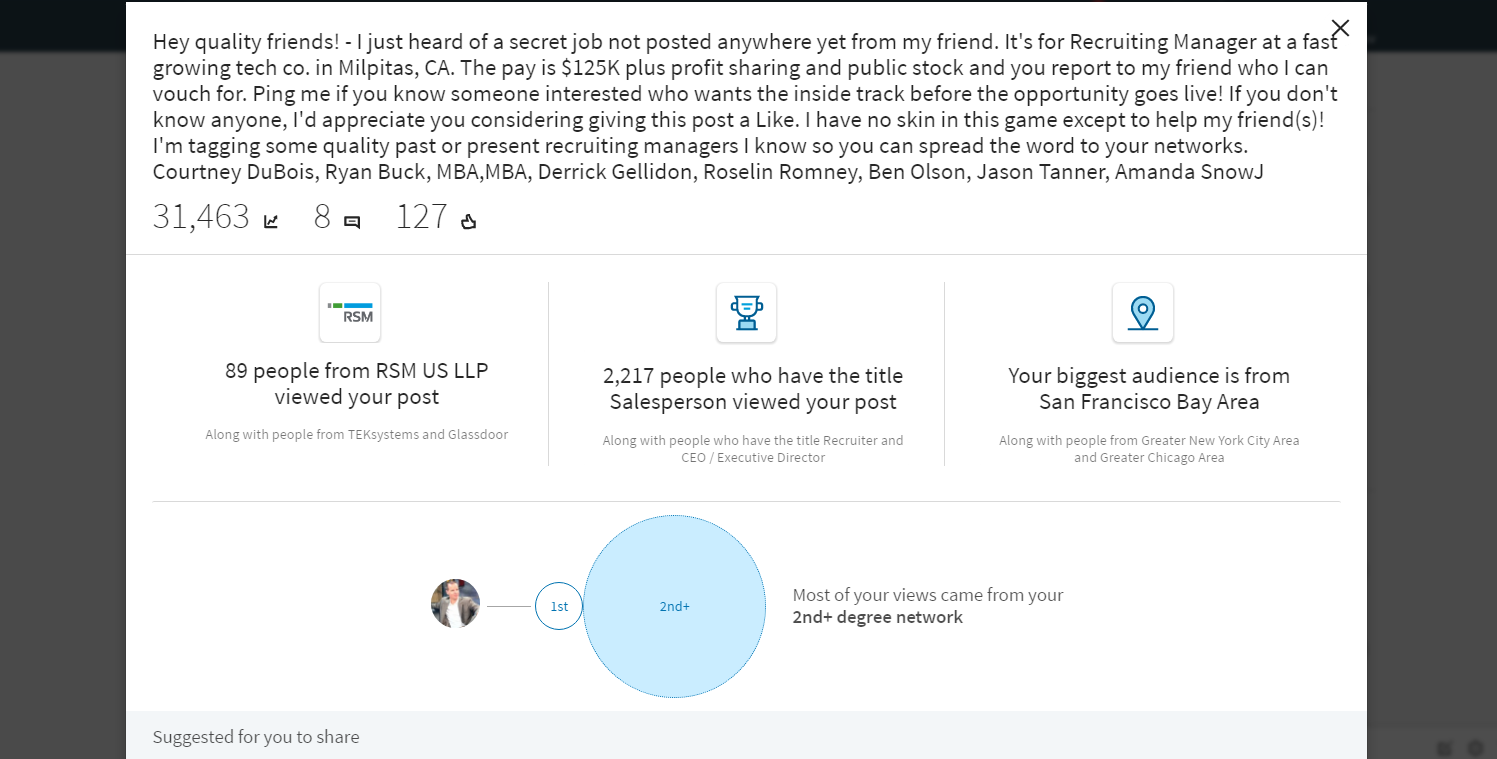Open the profile photo thumbnail
Viewport: 1497px width, 759px height.
(x=455, y=604)
